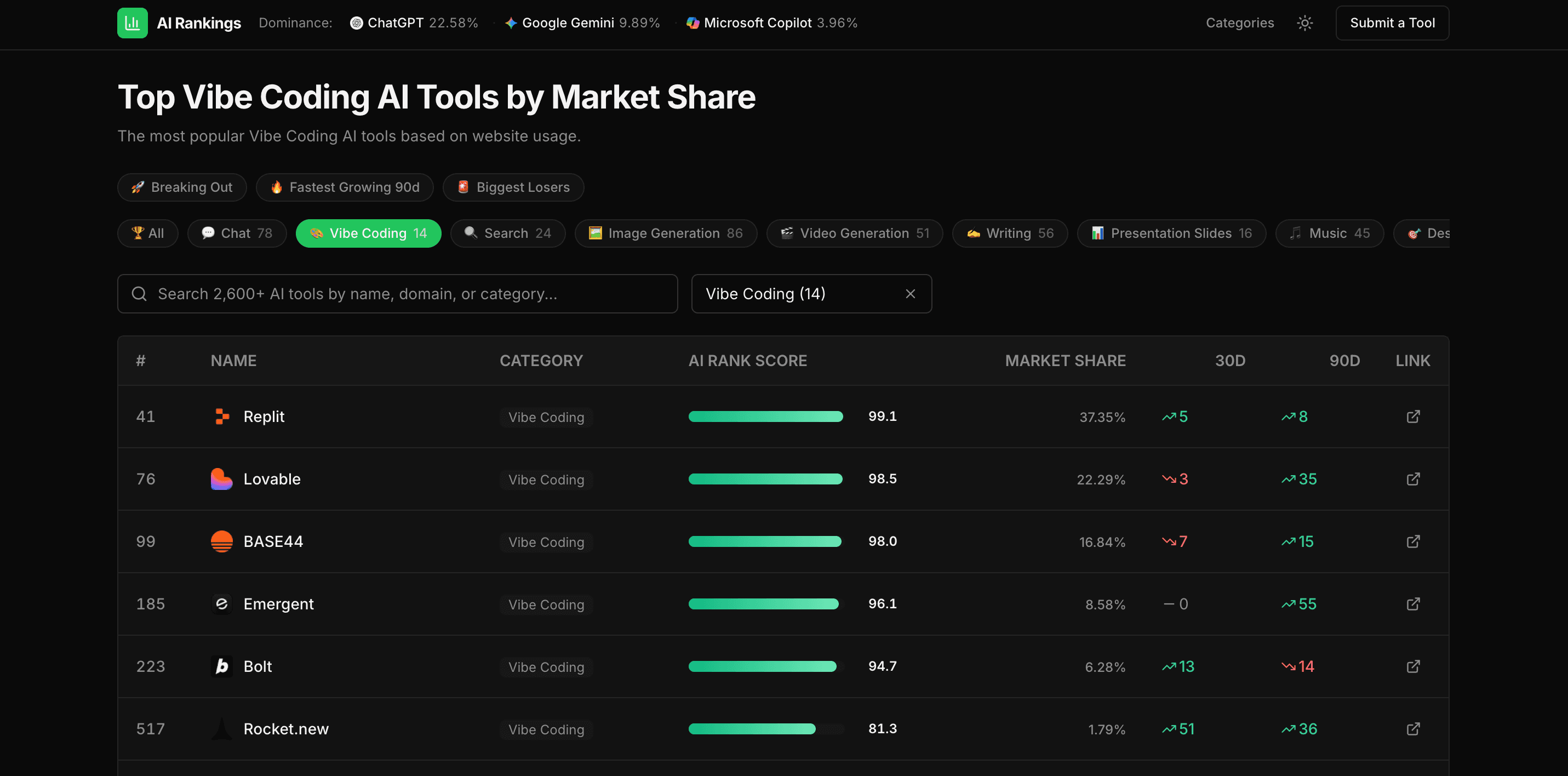Click the AI Rankings green logo icon

coord(132,23)
